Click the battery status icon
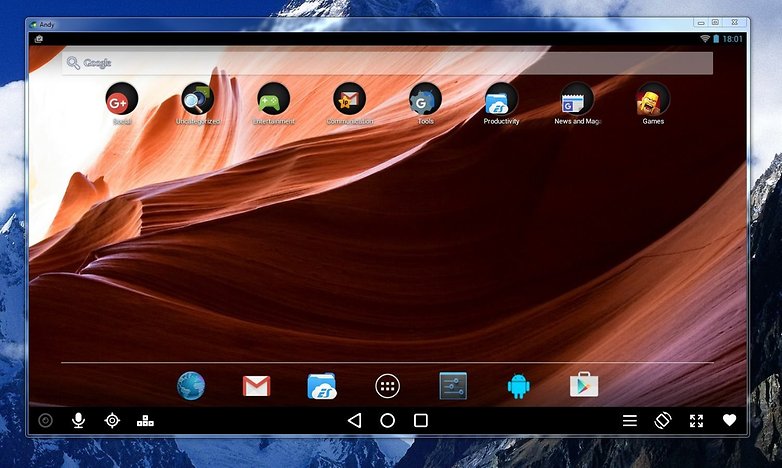The width and height of the screenshot is (782, 468). [x=716, y=38]
